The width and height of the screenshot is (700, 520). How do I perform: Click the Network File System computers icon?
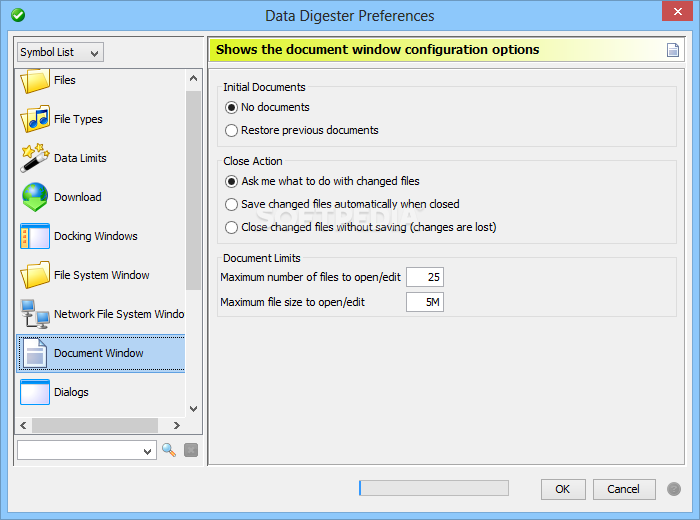[35, 313]
